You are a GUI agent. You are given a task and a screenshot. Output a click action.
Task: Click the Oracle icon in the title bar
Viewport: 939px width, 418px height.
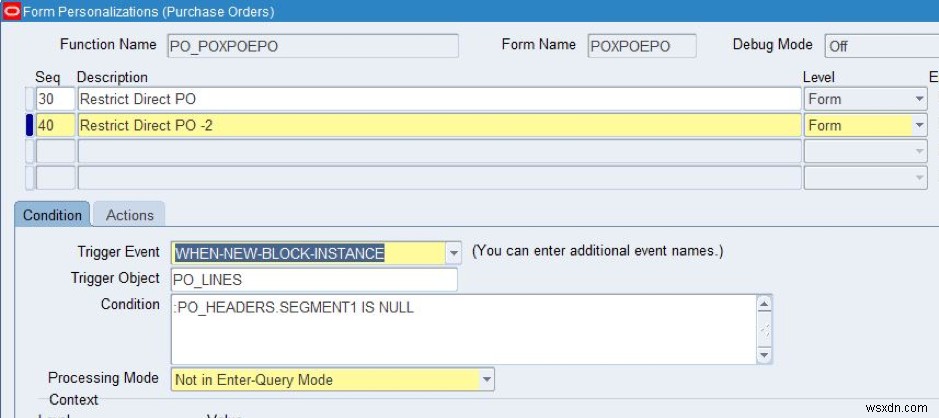coord(11,11)
